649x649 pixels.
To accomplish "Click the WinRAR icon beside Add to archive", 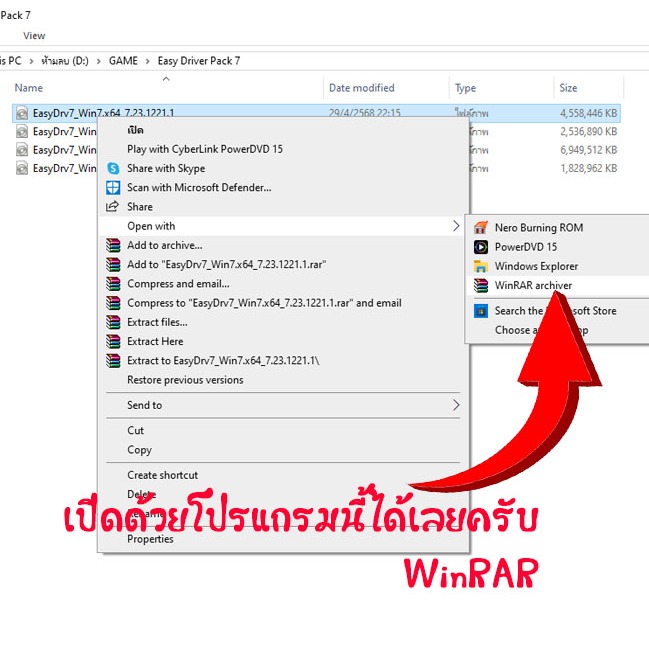I will click(x=112, y=246).
